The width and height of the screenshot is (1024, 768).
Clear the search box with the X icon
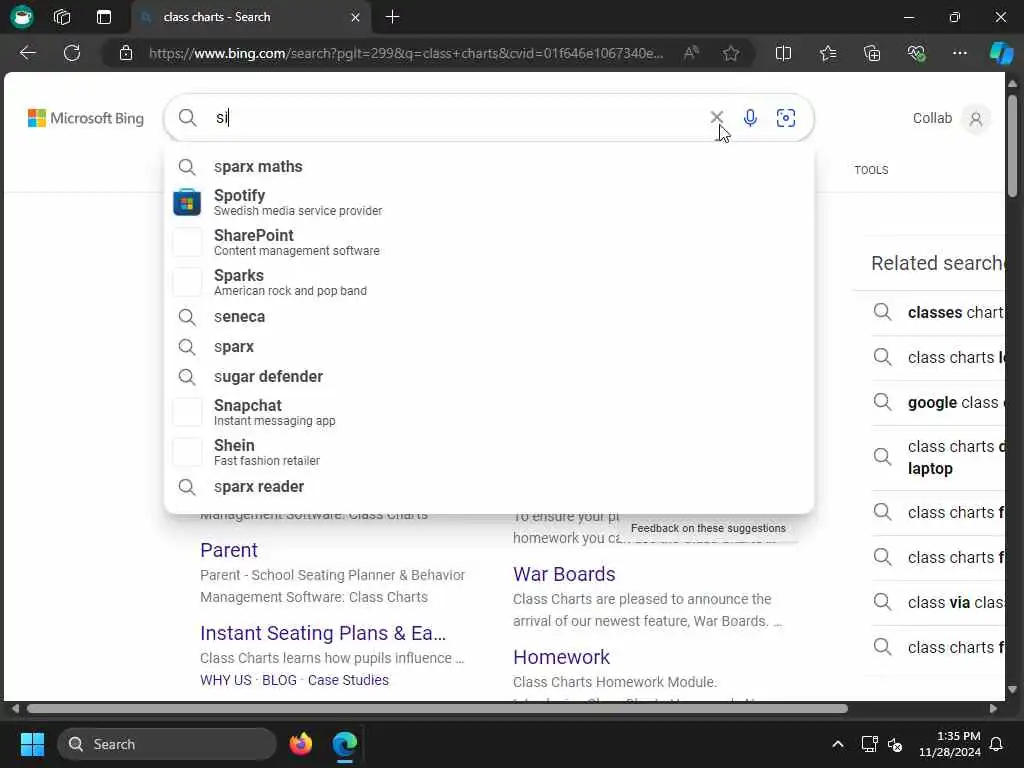pyautogui.click(x=716, y=118)
